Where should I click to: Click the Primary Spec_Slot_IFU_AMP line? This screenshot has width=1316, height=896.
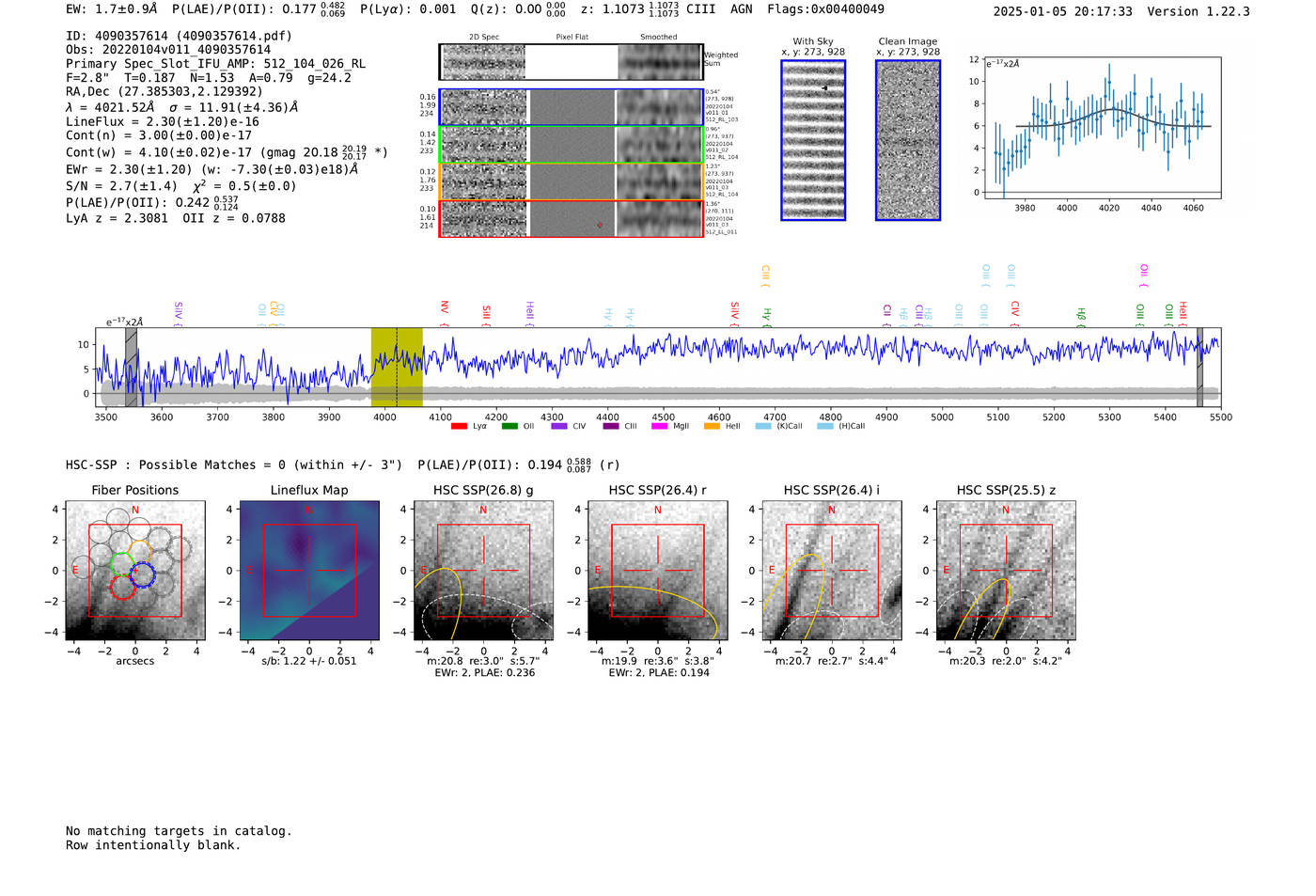215,64
